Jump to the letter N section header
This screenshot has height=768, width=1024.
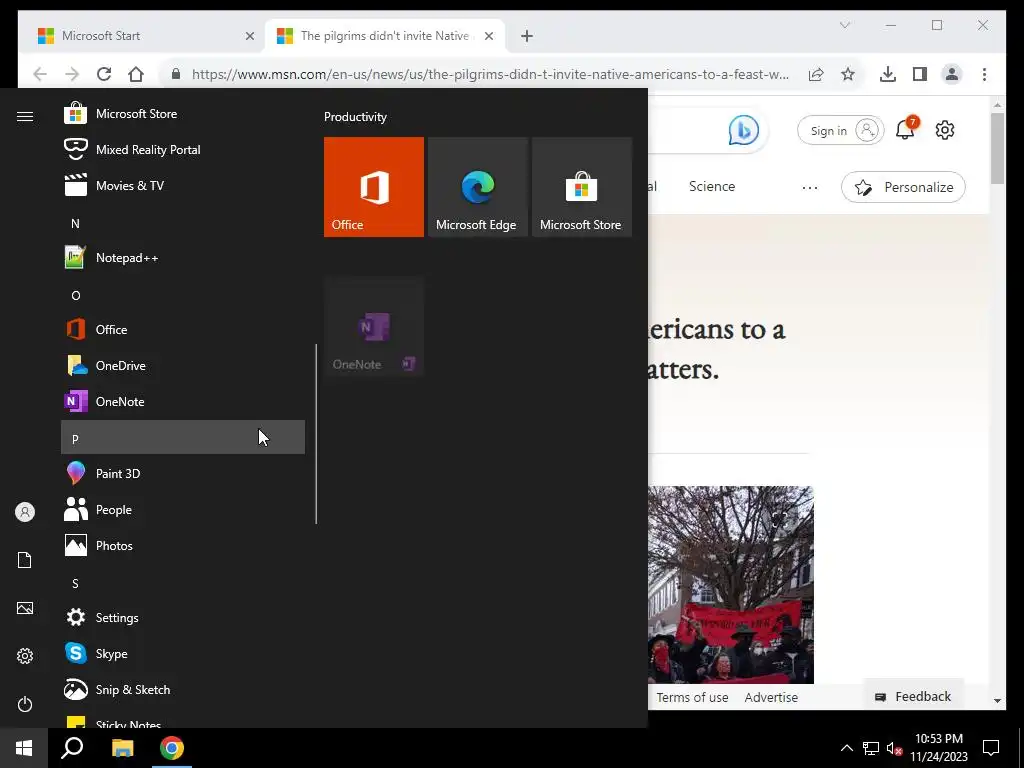pyautogui.click(x=183, y=223)
